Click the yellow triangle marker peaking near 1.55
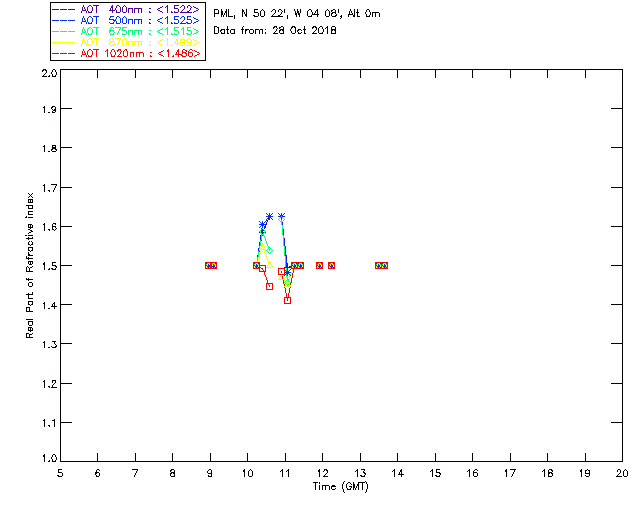640x512 pixels. [263, 247]
